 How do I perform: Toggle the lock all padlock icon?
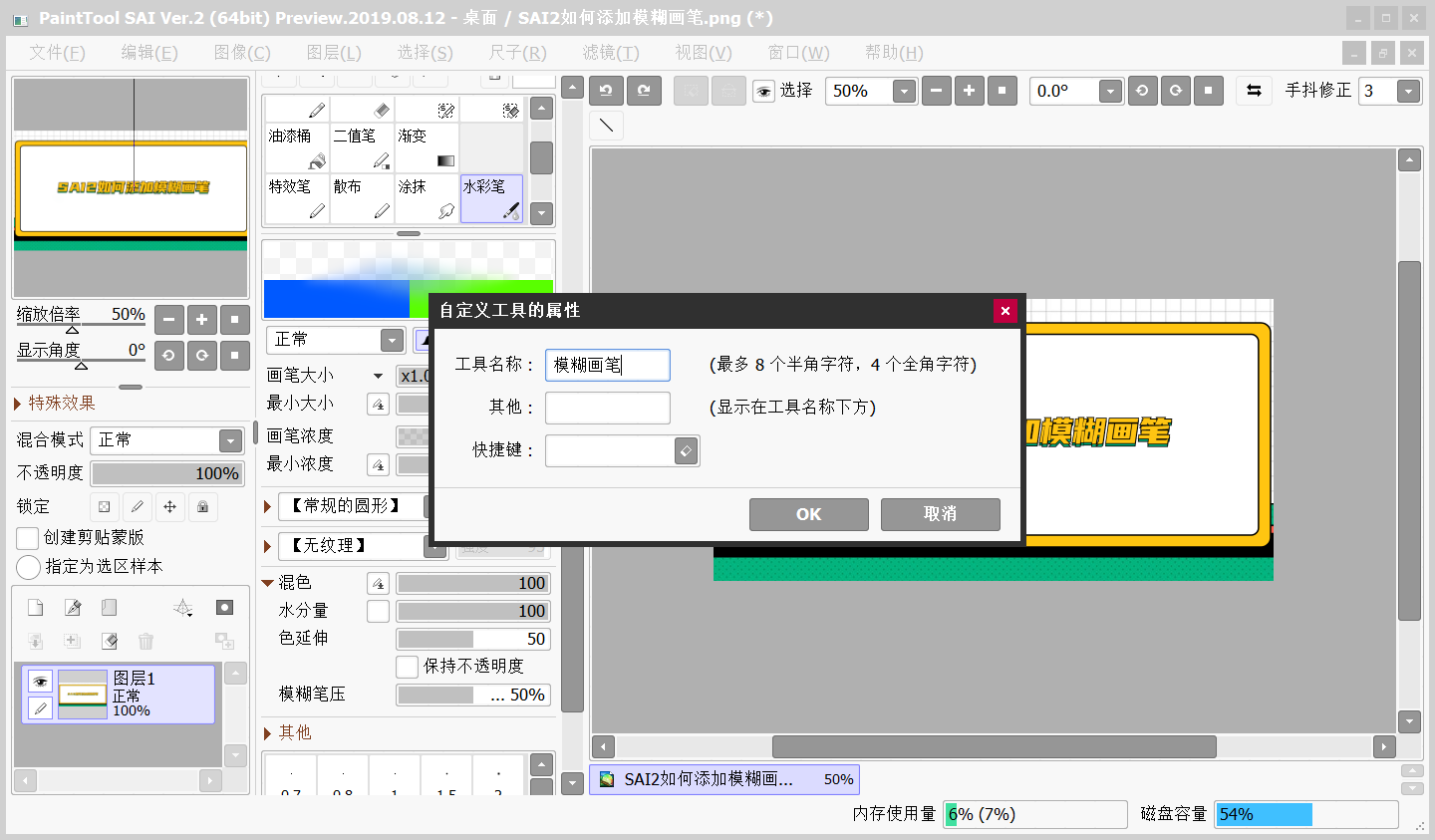[x=203, y=506]
